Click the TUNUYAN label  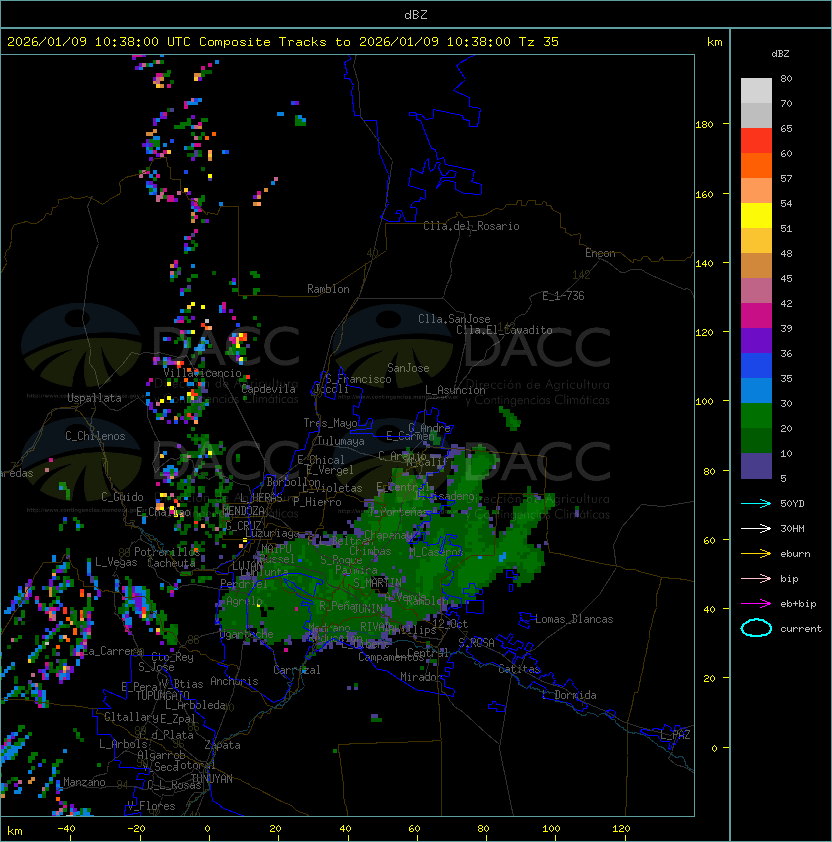tap(212, 779)
